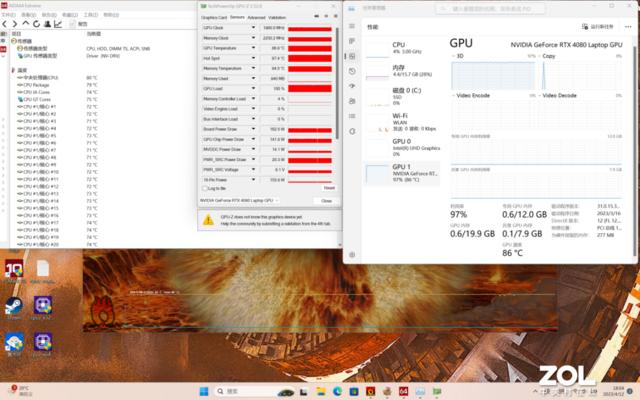
Task: Click AIDA64 report toolbar icon
Action: tap(73, 24)
